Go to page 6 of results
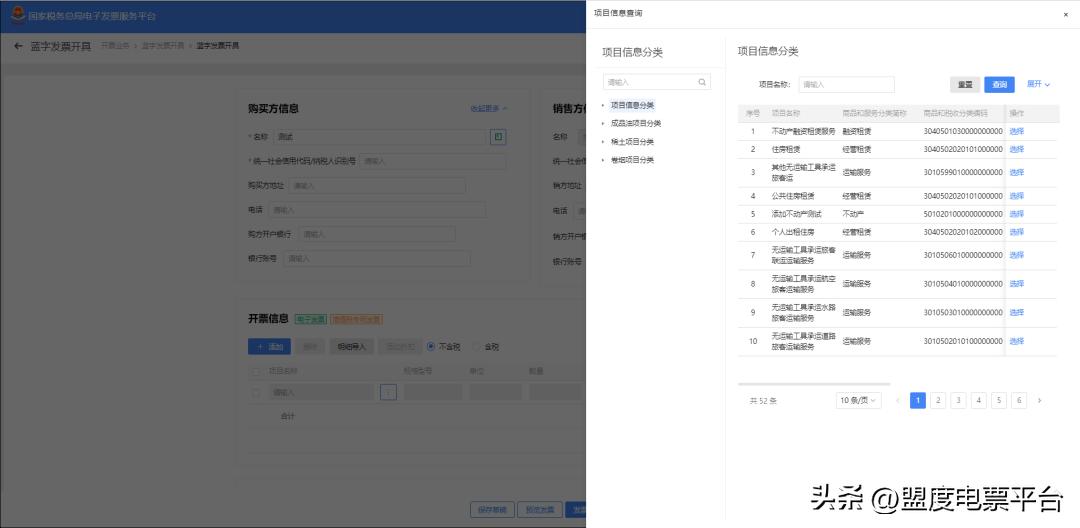This screenshot has width=1080, height=528. 1019,401
